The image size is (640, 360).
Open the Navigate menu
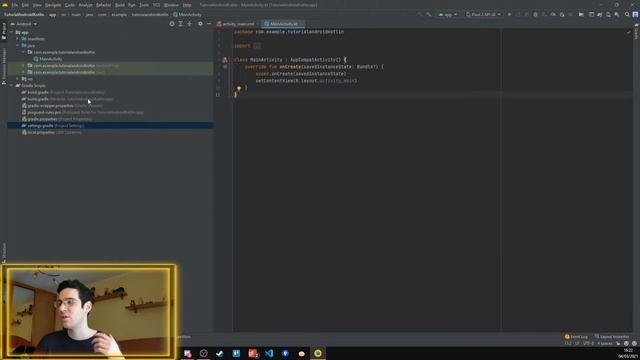tap(53, 5)
